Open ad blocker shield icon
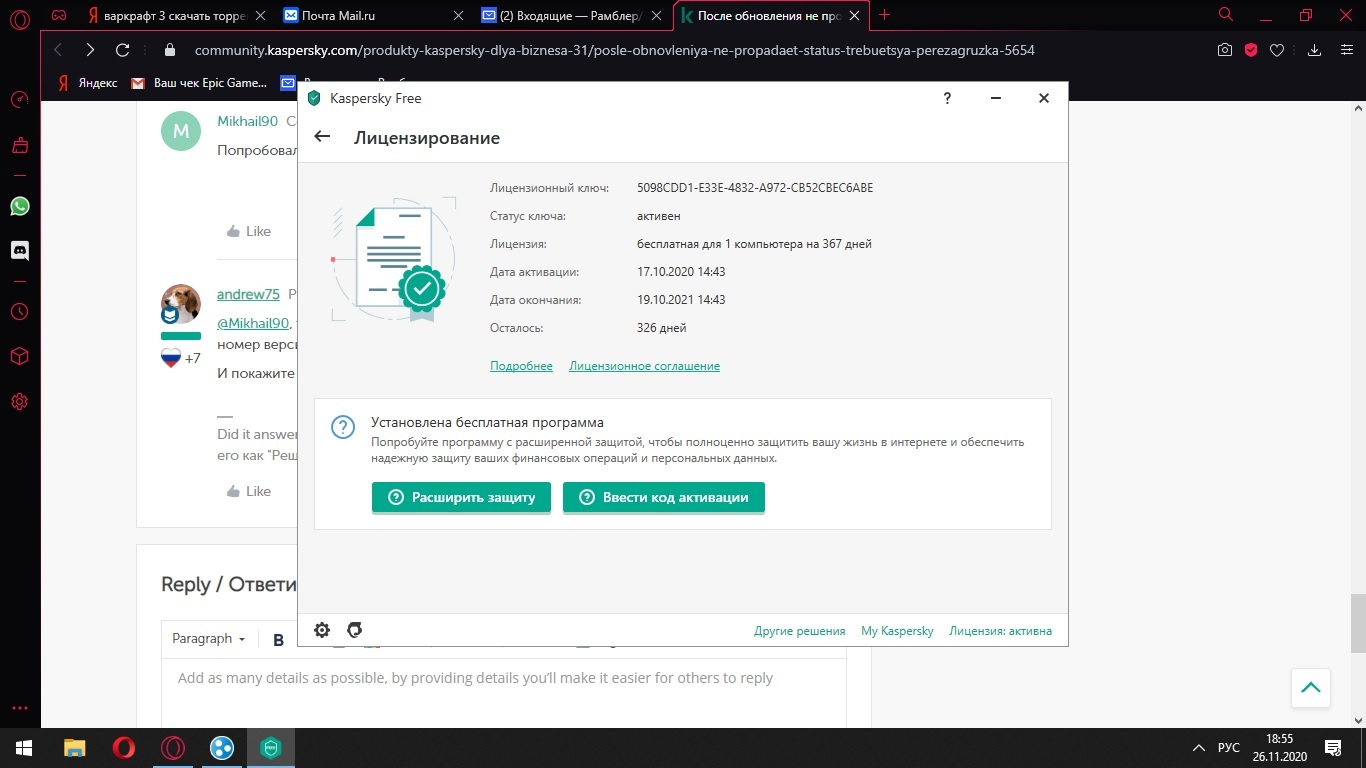The width and height of the screenshot is (1366, 768). (x=1250, y=50)
